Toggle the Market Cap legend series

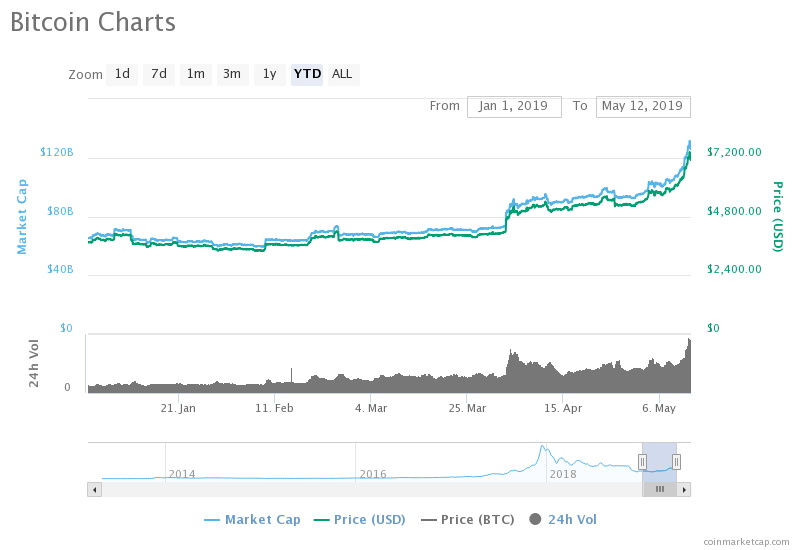[x=252, y=519]
